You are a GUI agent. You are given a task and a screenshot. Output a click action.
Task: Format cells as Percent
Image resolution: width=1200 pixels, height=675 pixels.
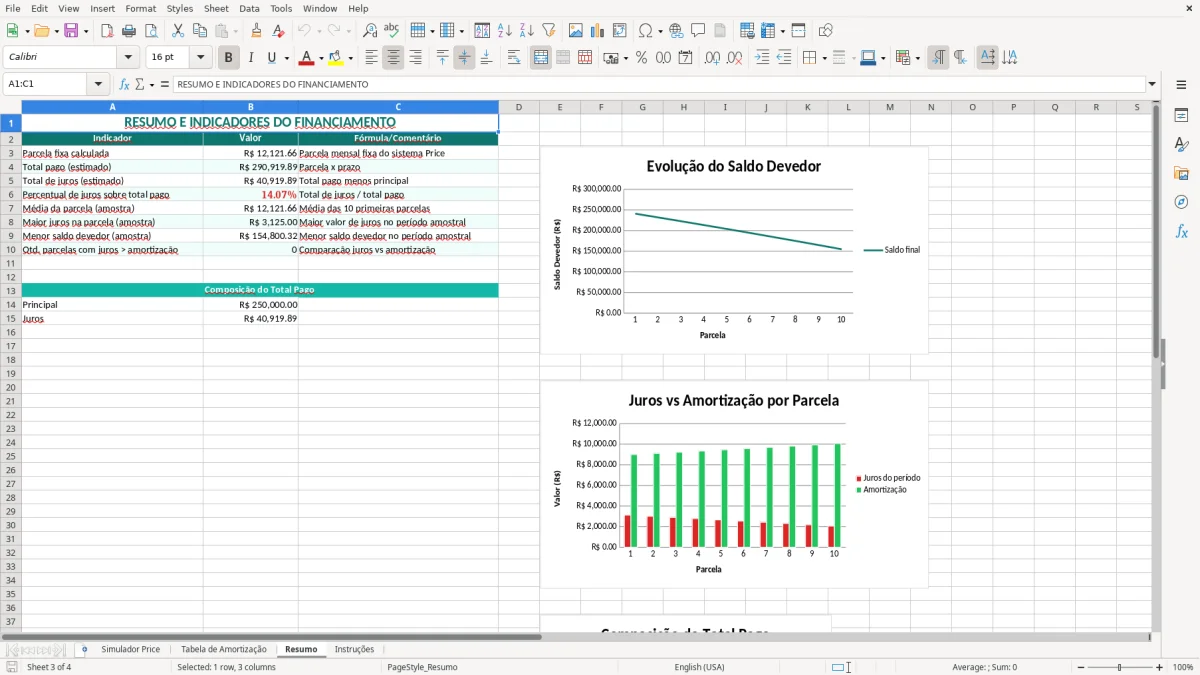(x=641, y=58)
